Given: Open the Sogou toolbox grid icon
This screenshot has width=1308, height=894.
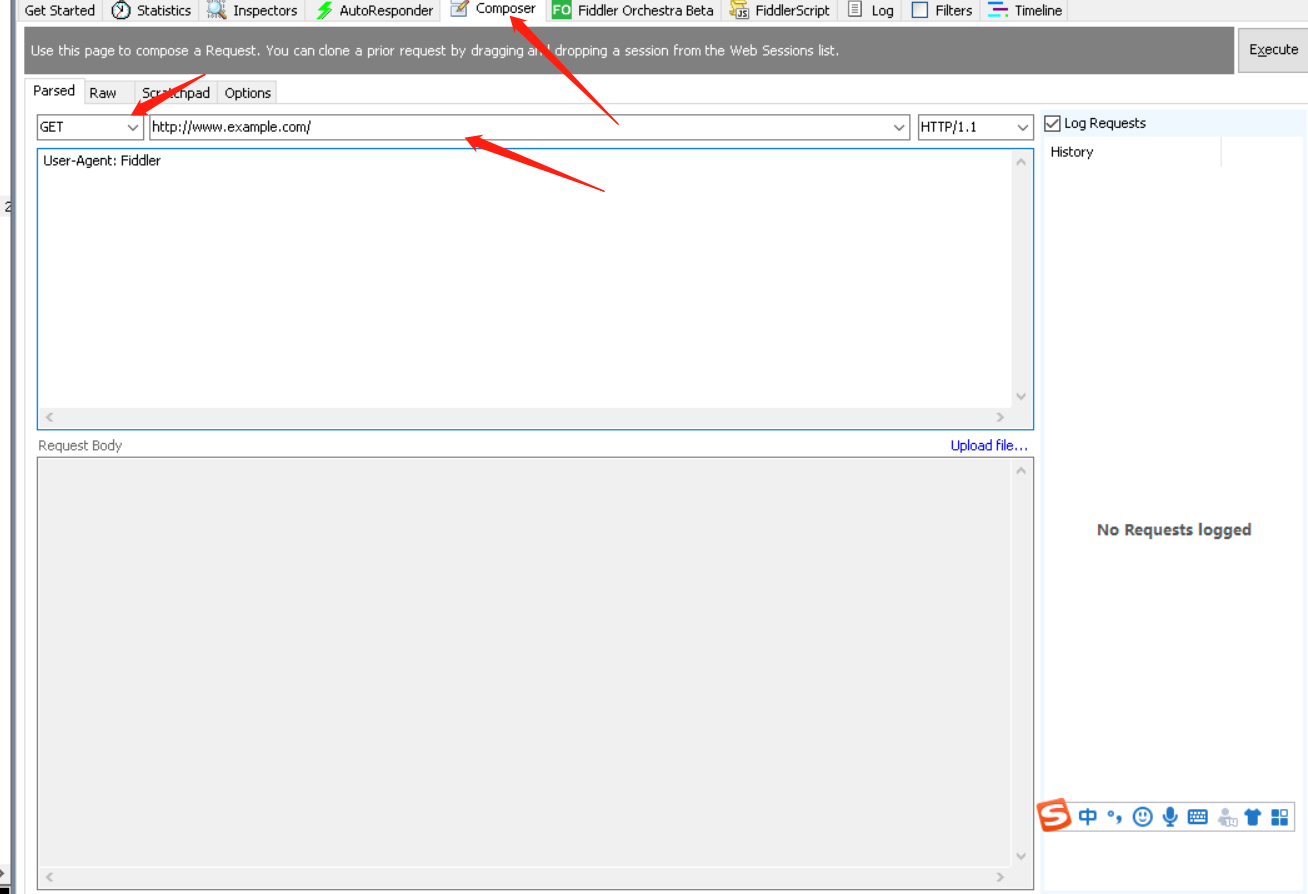Looking at the screenshot, I should tap(1280, 817).
